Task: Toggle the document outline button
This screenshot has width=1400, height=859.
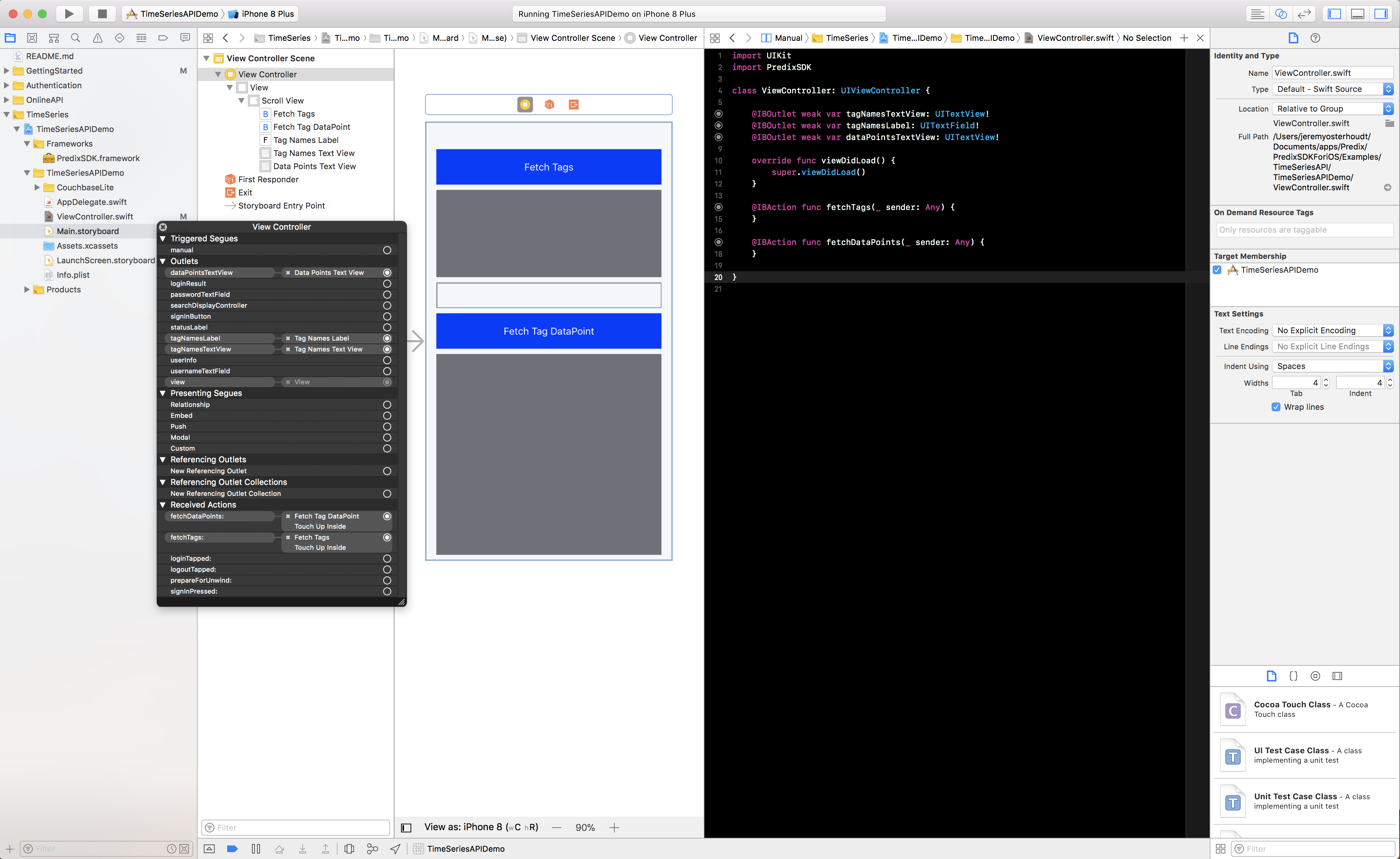Action: click(406, 827)
